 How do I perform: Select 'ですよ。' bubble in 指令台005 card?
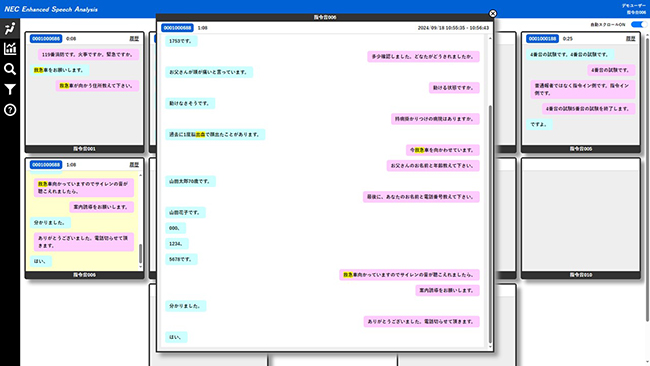point(539,124)
